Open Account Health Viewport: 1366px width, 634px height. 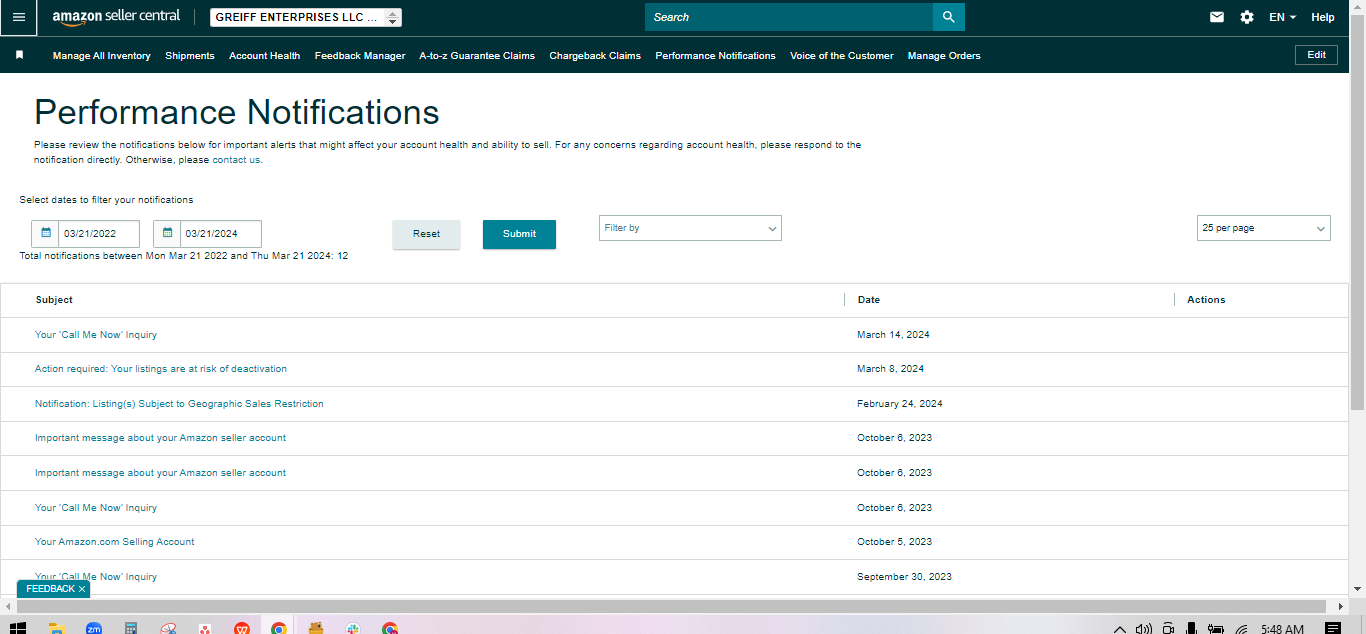click(x=264, y=56)
